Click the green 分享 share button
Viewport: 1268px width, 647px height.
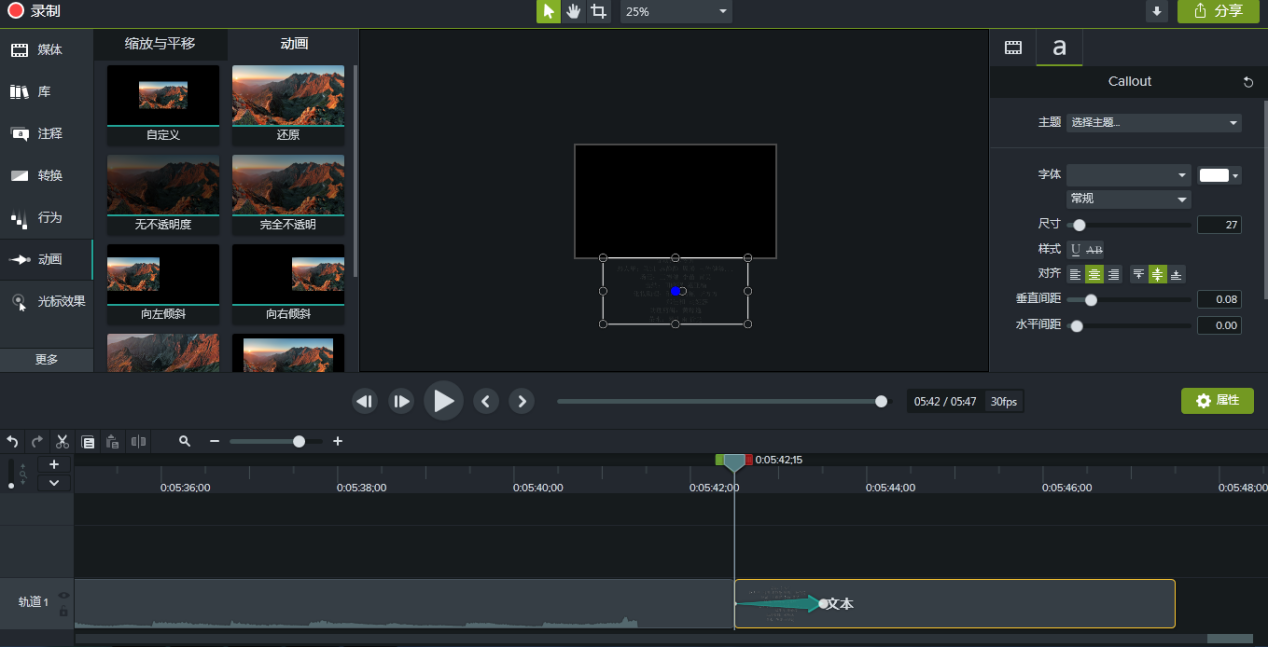1218,11
